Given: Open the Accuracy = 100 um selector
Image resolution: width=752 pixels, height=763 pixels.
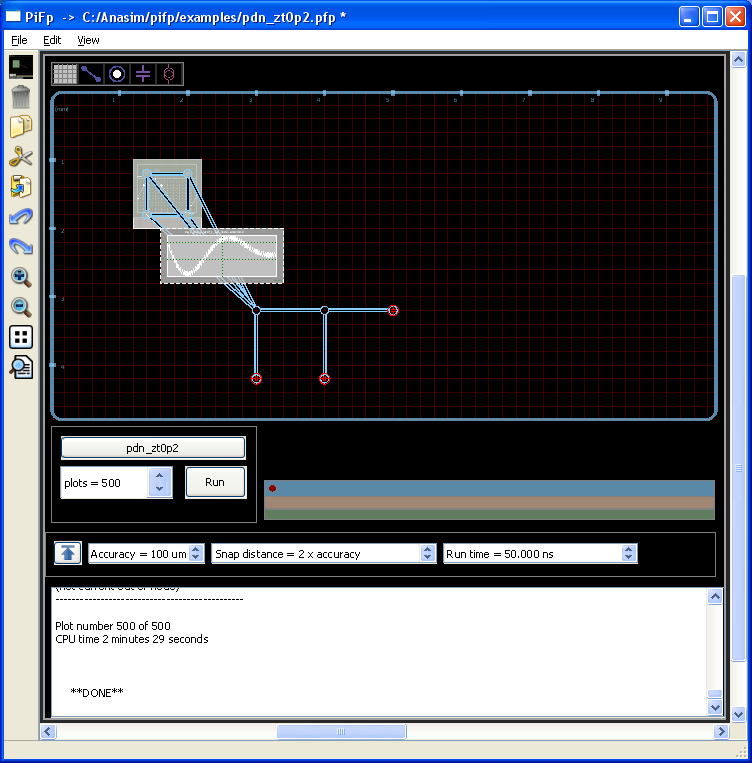Looking at the screenshot, I should pyautogui.click(x=146, y=554).
